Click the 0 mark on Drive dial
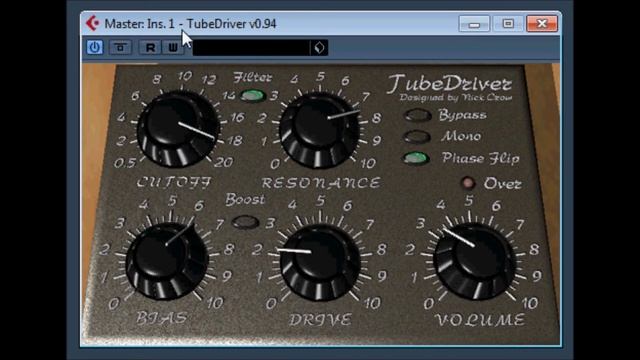This screenshot has height=360, width=640. pos(271,303)
